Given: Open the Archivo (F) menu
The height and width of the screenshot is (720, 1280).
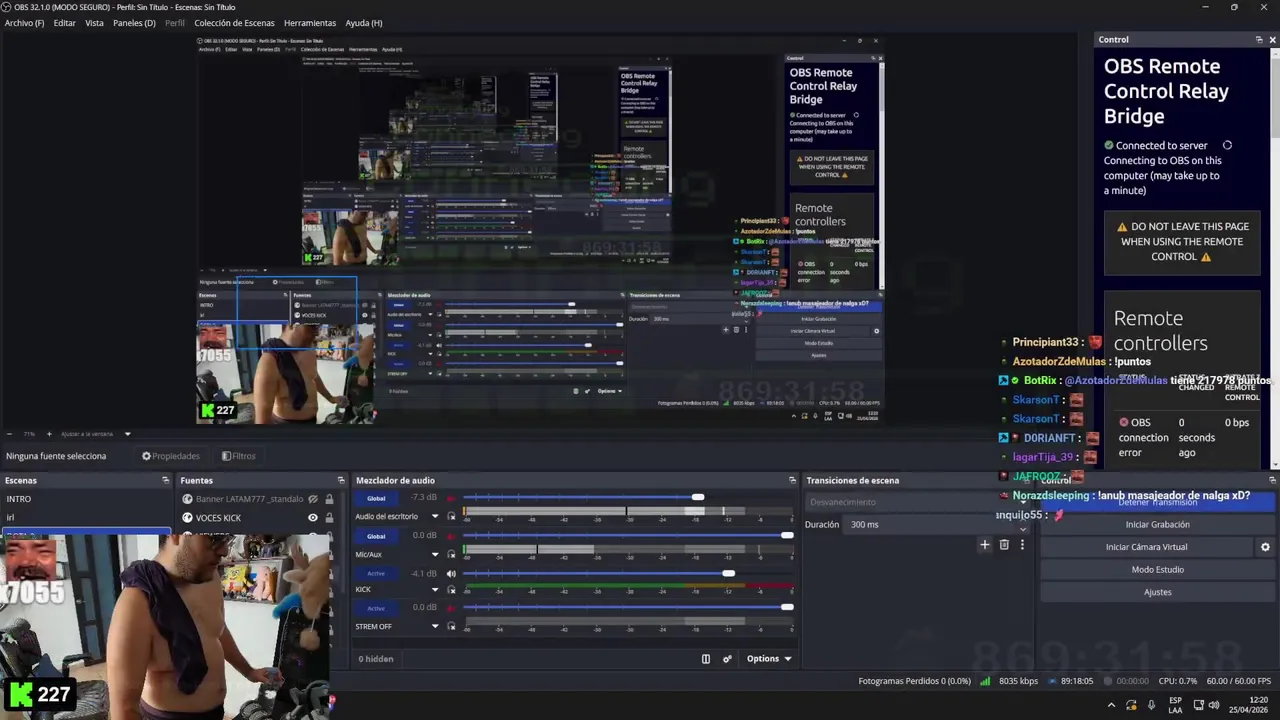Looking at the screenshot, I should point(24,23).
